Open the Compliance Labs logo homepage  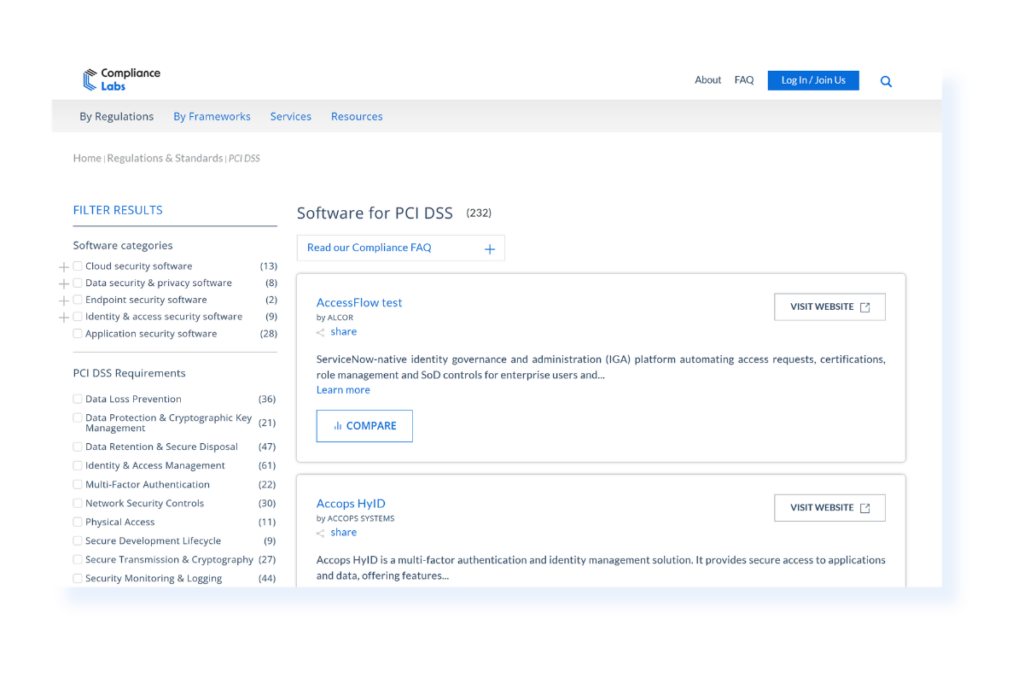(x=121, y=80)
